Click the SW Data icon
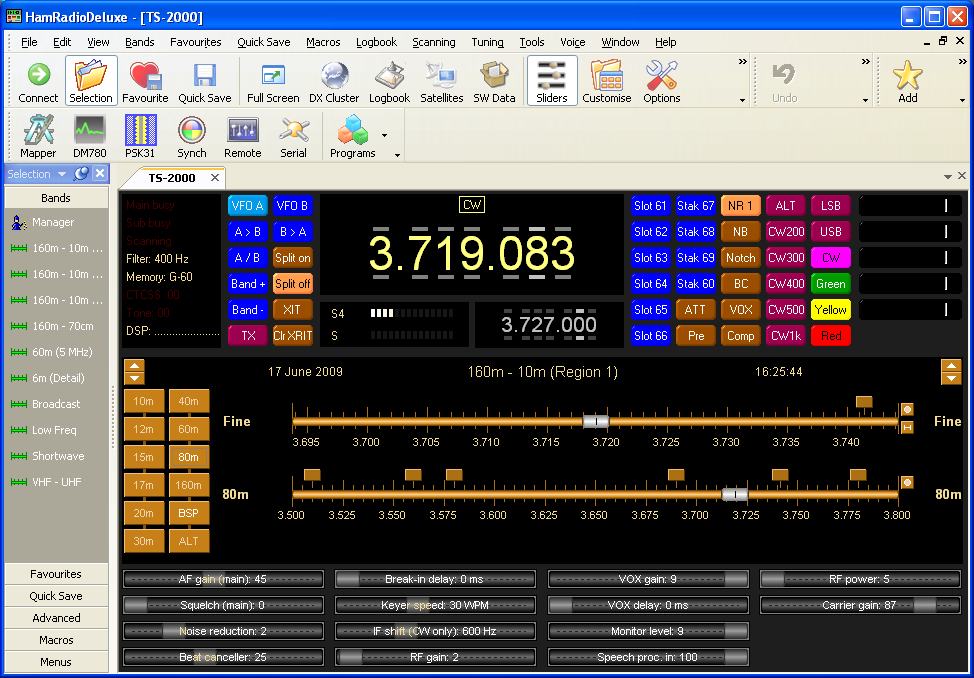Screen dimensions: 974x678 tap(494, 82)
